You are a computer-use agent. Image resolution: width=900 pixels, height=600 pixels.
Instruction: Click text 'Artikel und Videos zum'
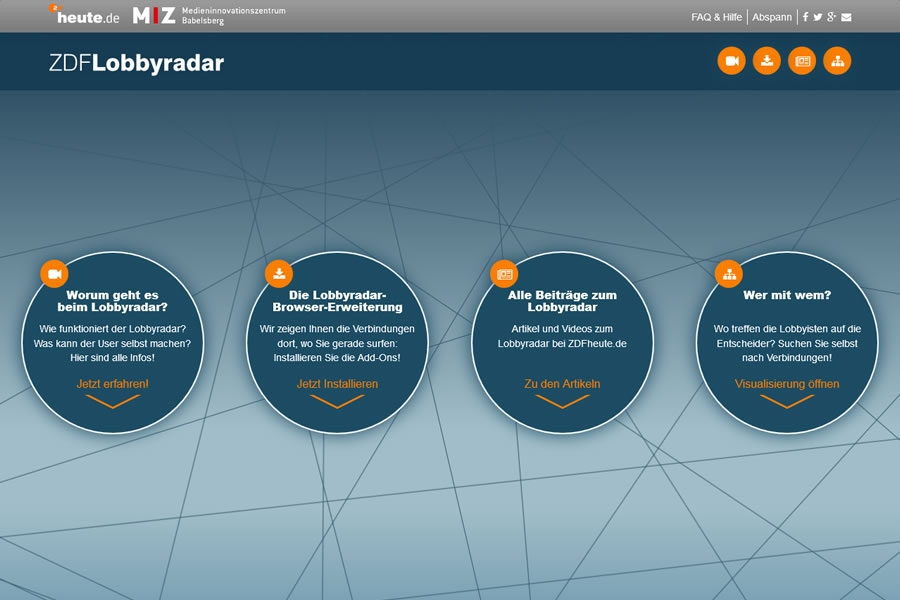coord(562,329)
